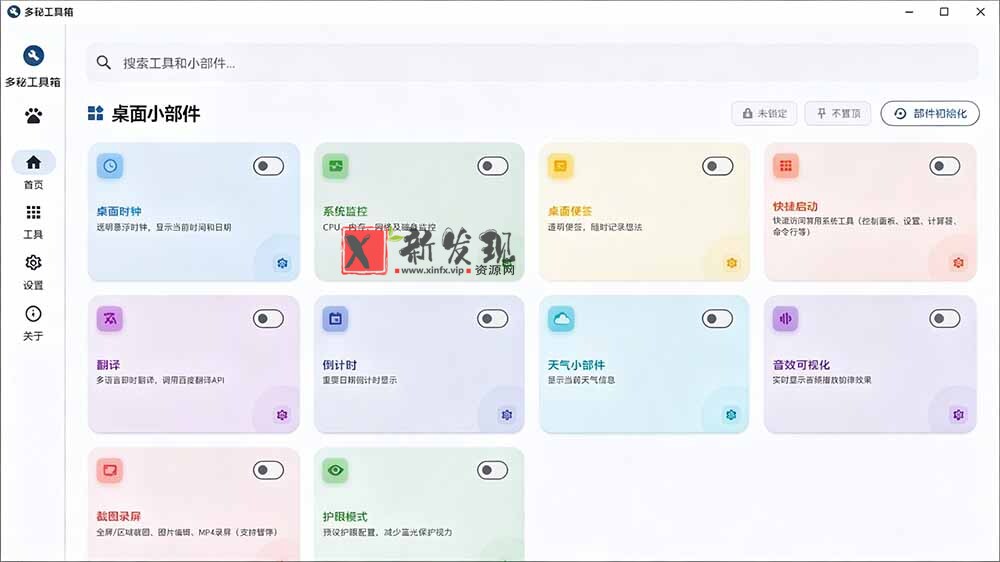
Task: Click the 倒计时 calendar icon
Action: (x=335, y=318)
